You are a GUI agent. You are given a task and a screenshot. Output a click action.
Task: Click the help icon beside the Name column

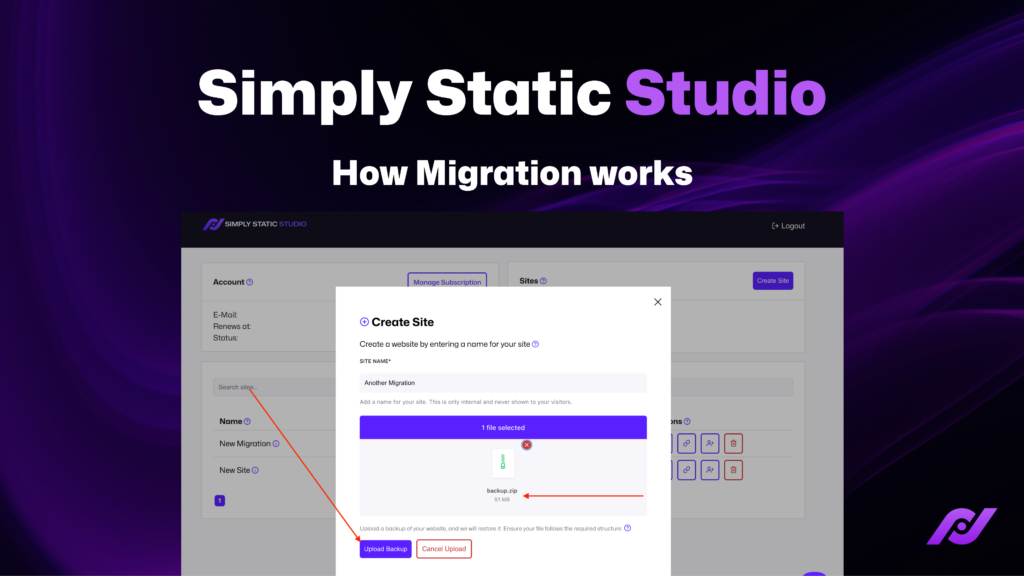click(x=249, y=421)
